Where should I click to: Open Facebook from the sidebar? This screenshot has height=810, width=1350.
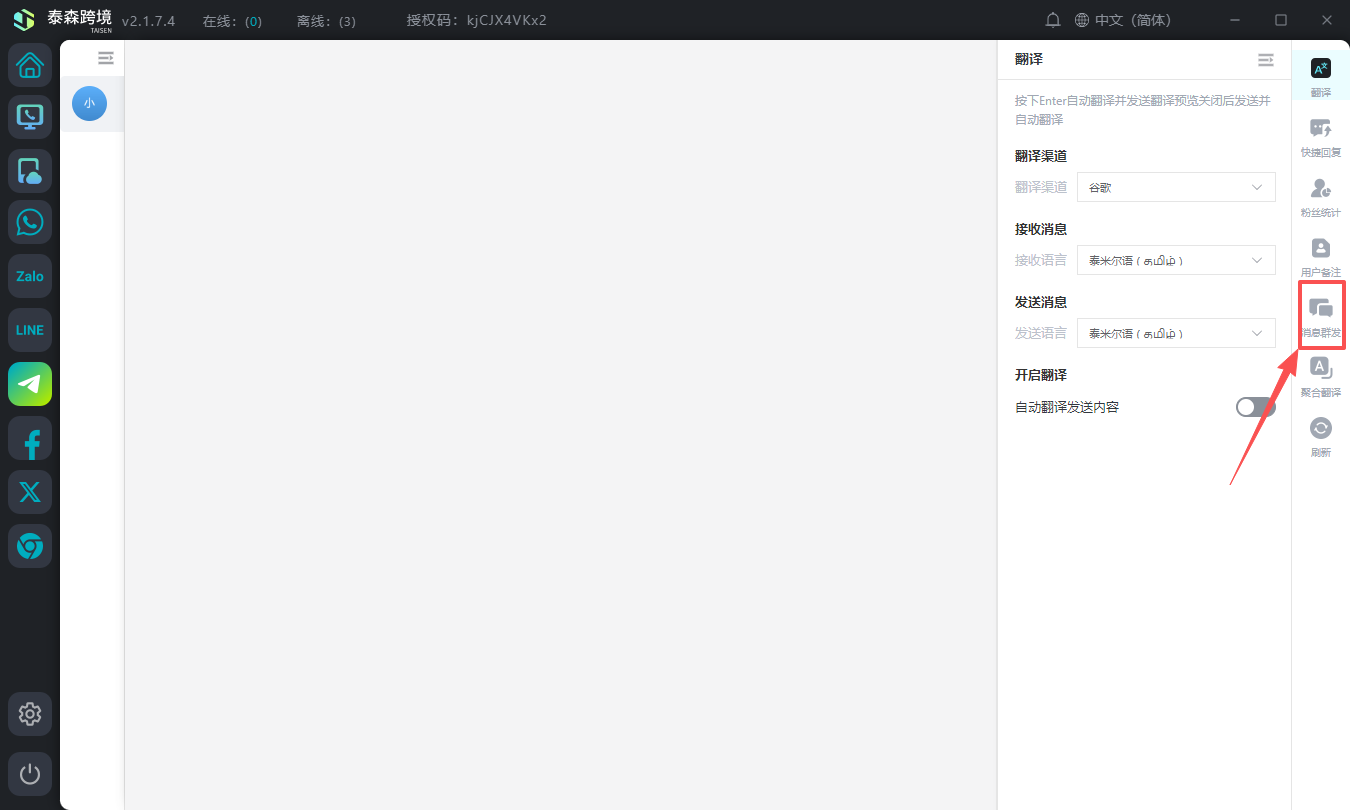30,438
